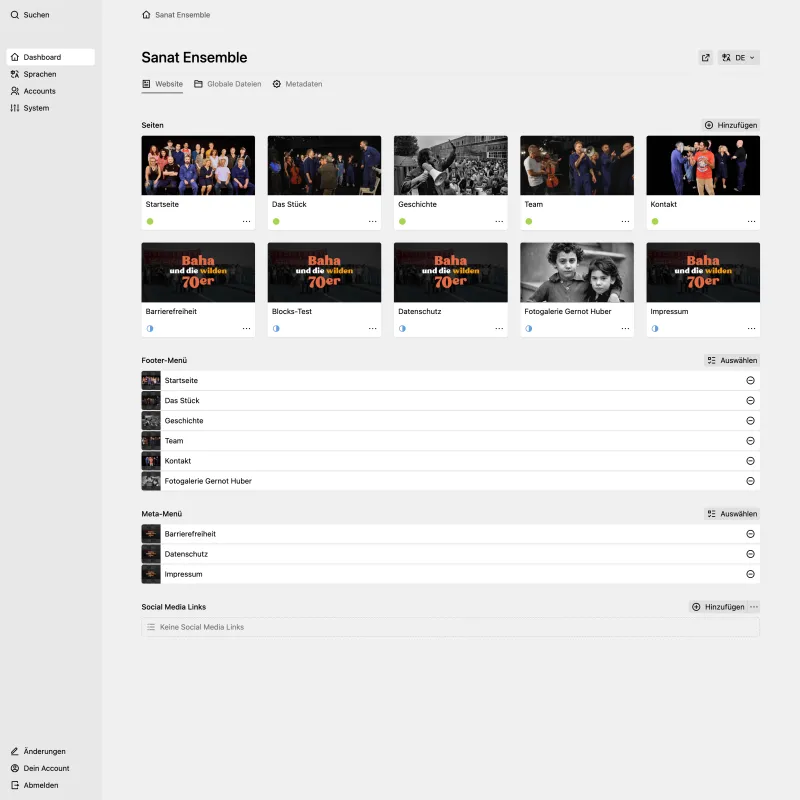Open the Fotogalerie Gernot Huber page thumbnail
800x800 pixels.
(576, 271)
